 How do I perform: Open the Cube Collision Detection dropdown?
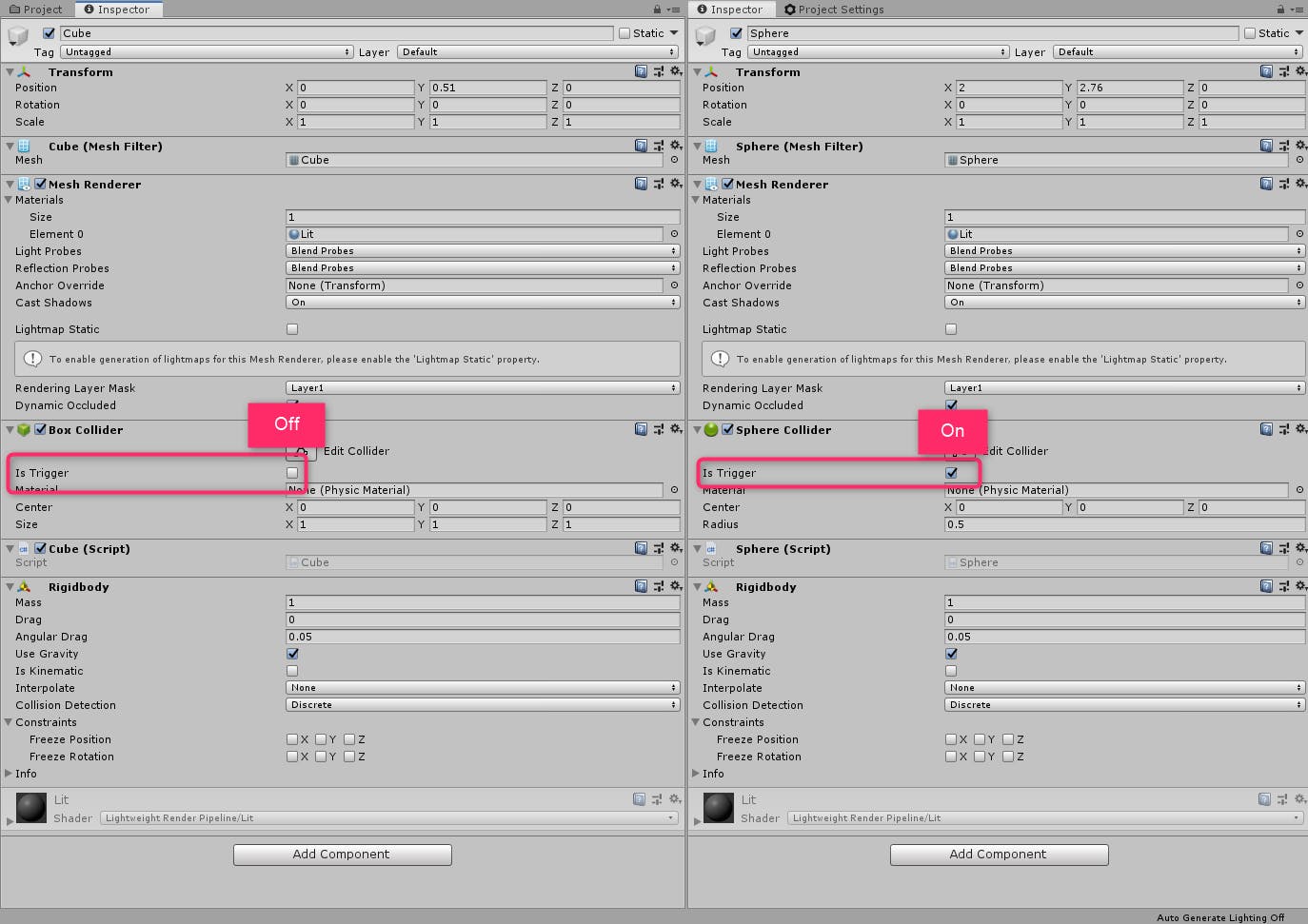483,705
